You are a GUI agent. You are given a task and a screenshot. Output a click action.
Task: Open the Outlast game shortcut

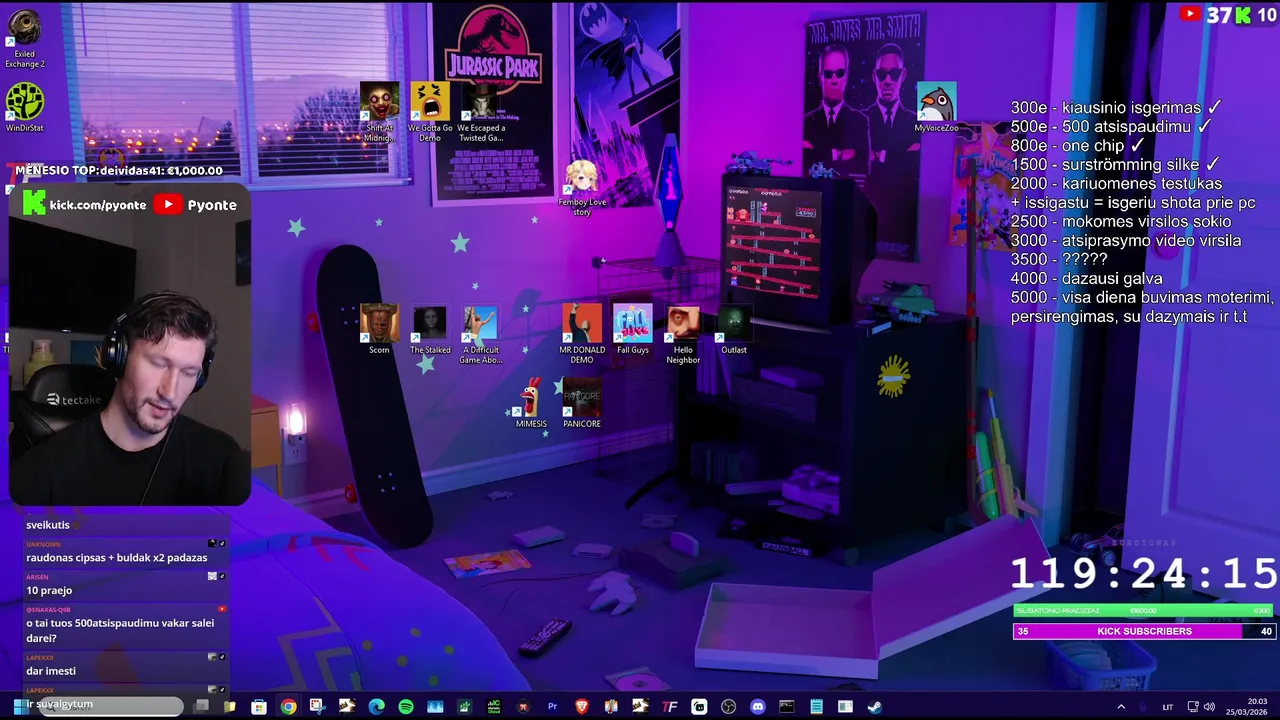pyautogui.click(x=734, y=329)
